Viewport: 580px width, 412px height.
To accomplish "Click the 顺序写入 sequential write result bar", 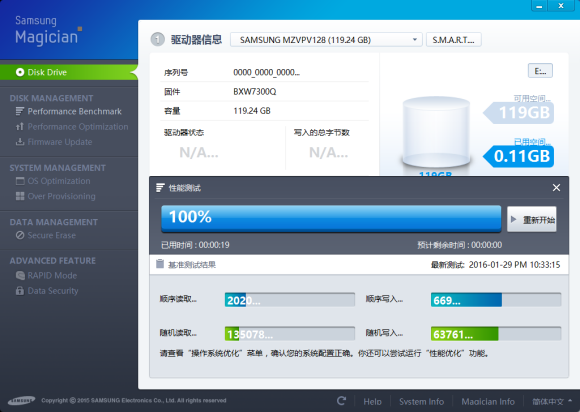I will [x=496, y=300].
